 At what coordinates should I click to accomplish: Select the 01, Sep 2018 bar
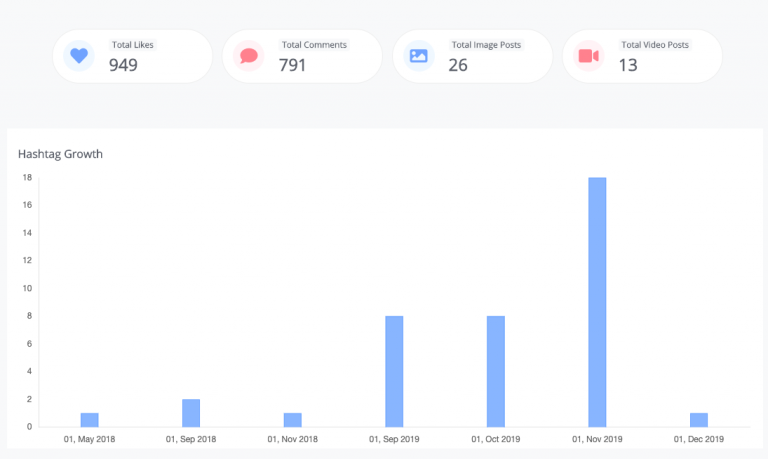[x=191, y=413]
